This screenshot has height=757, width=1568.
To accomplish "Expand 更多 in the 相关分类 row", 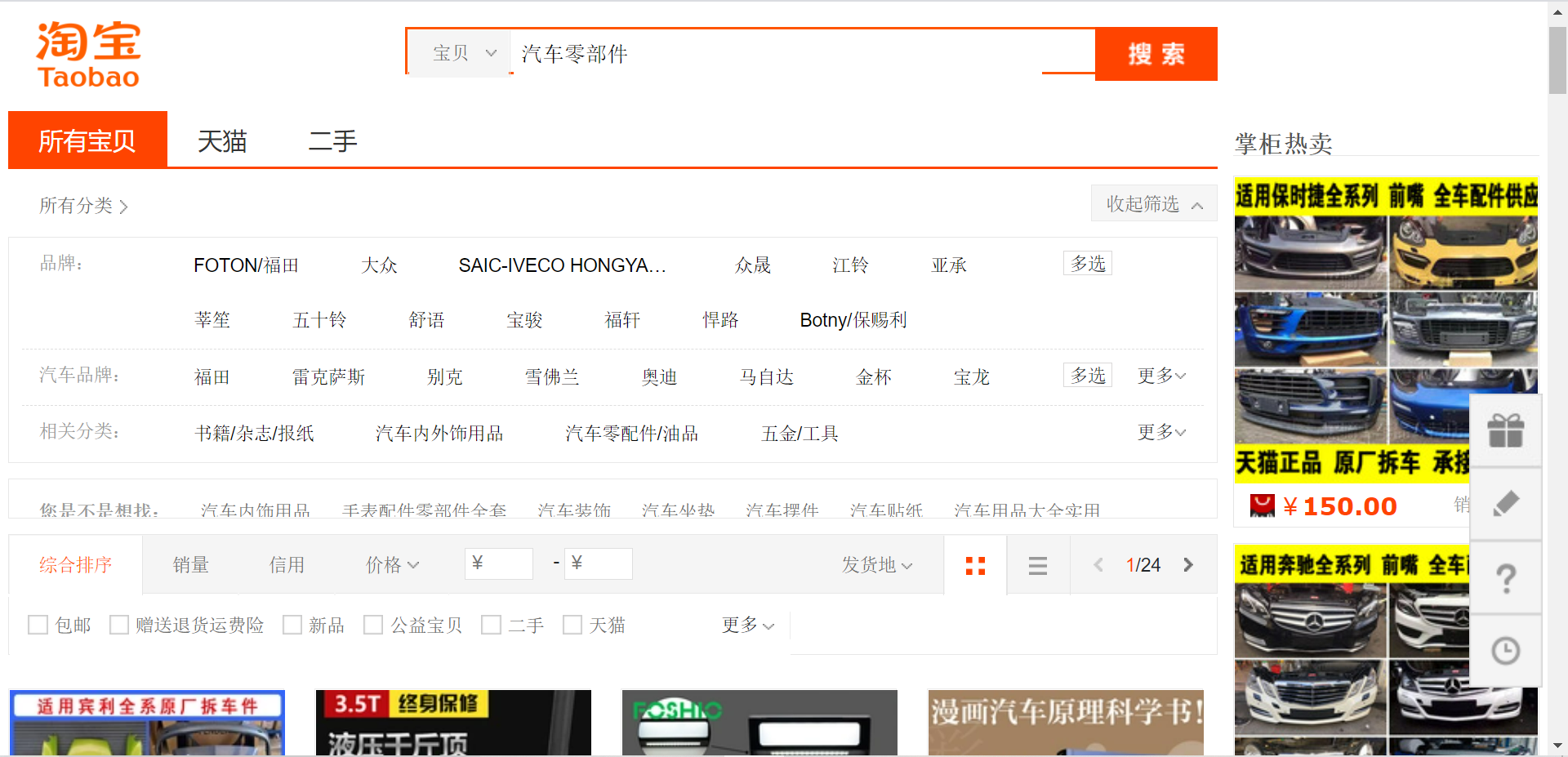I will point(1161,432).
